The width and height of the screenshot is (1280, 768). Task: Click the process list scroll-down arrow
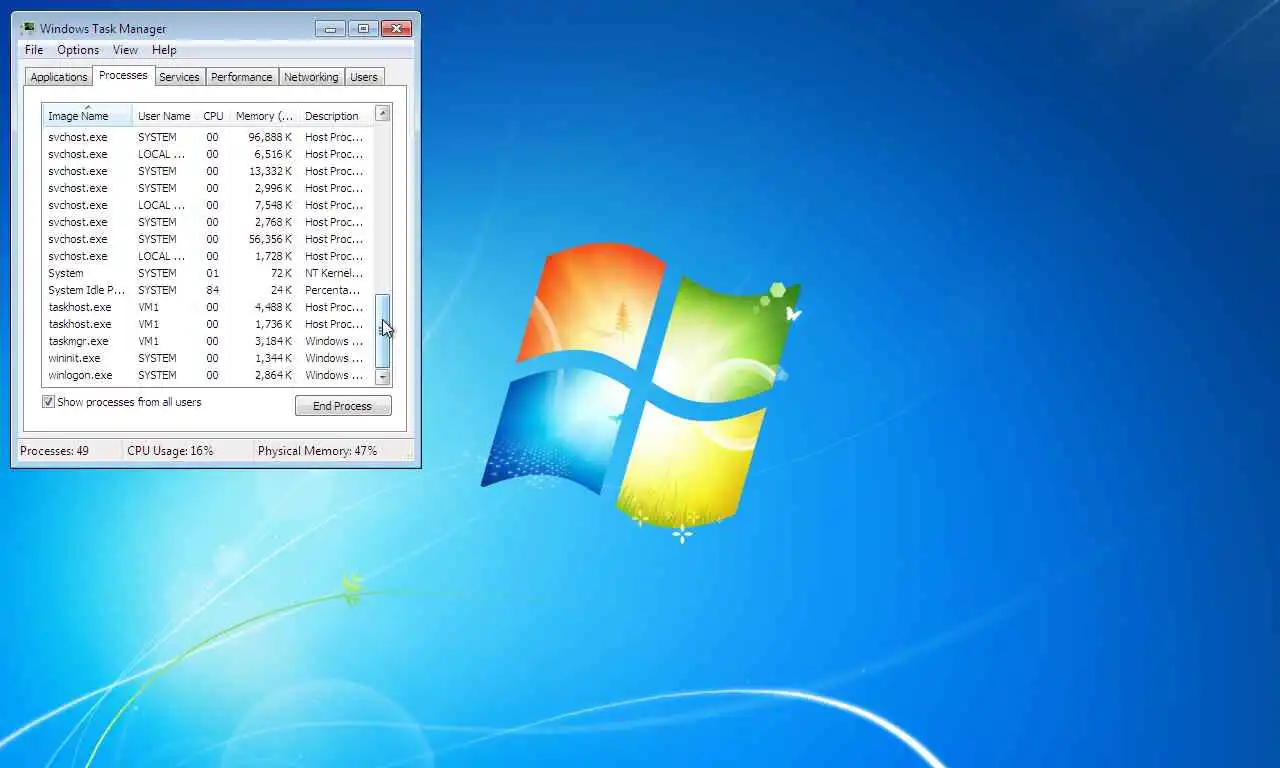pos(382,377)
